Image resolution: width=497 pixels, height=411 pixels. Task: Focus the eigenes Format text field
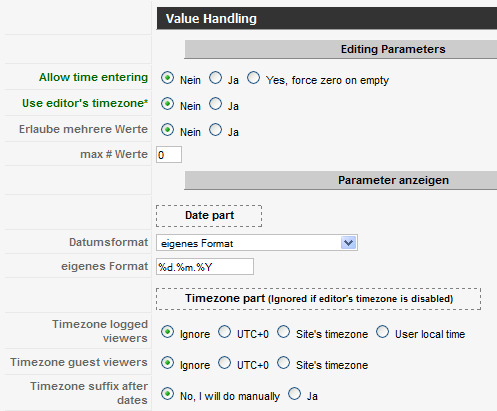(205, 267)
